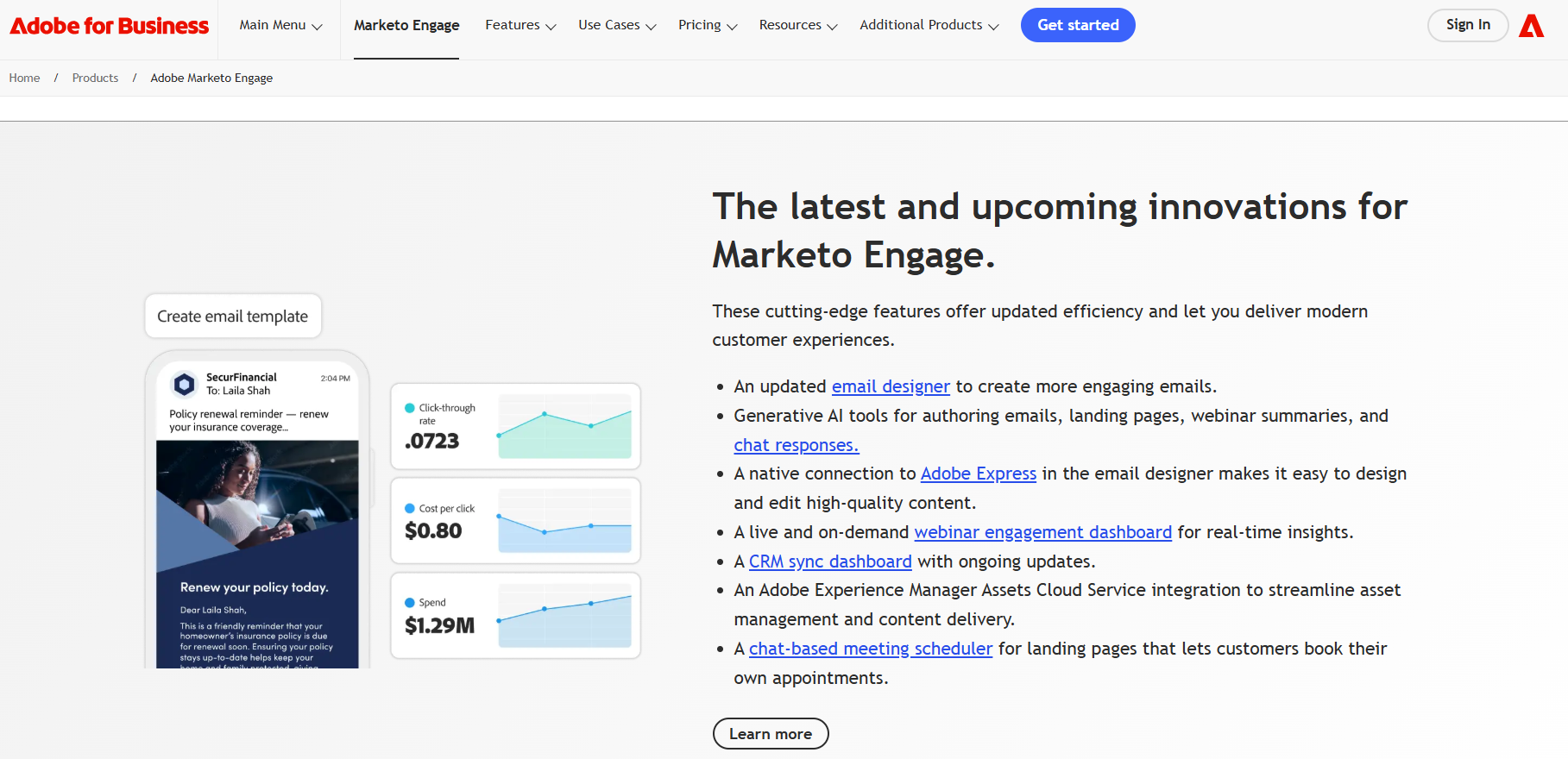Click the "Renew your policy today." heading
The image size is (1568, 759).
coord(254,587)
